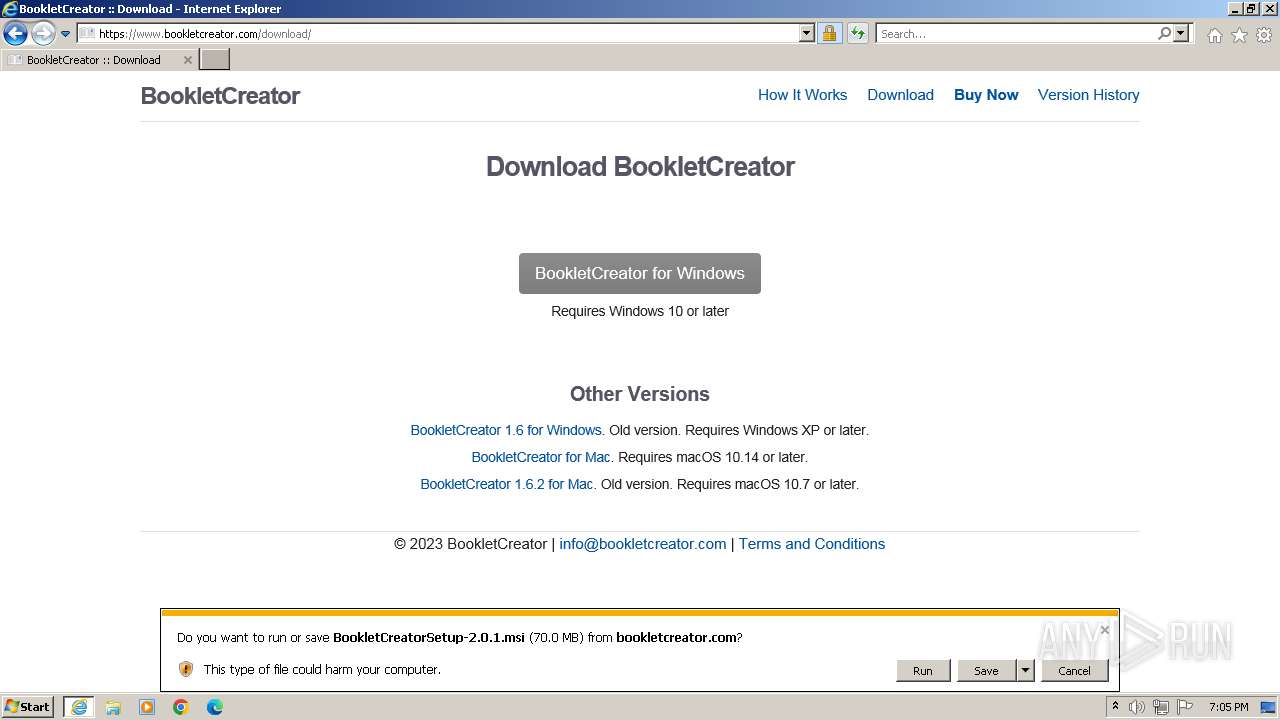Image resolution: width=1280 pixels, height=720 pixels.
Task: Open the Buy Now page
Action: [x=986, y=95]
